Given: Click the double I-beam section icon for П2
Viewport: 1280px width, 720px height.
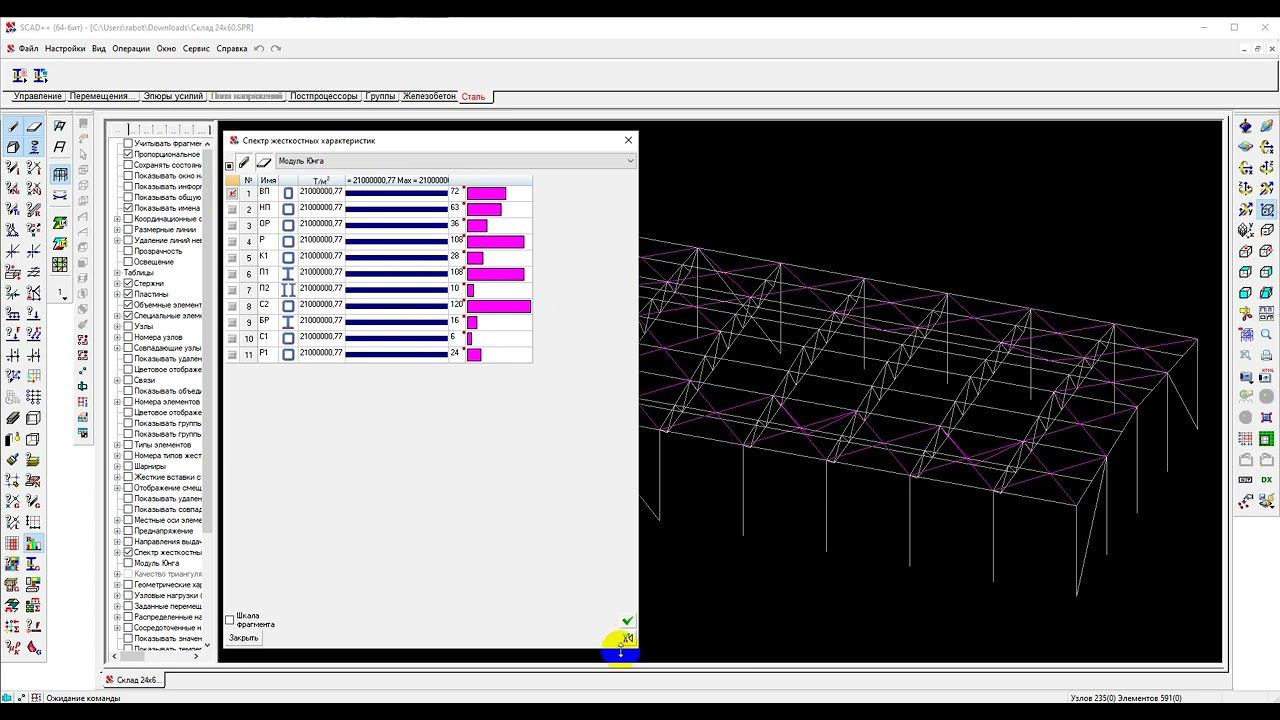Looking at the screenshot, I should pos(288,289).
